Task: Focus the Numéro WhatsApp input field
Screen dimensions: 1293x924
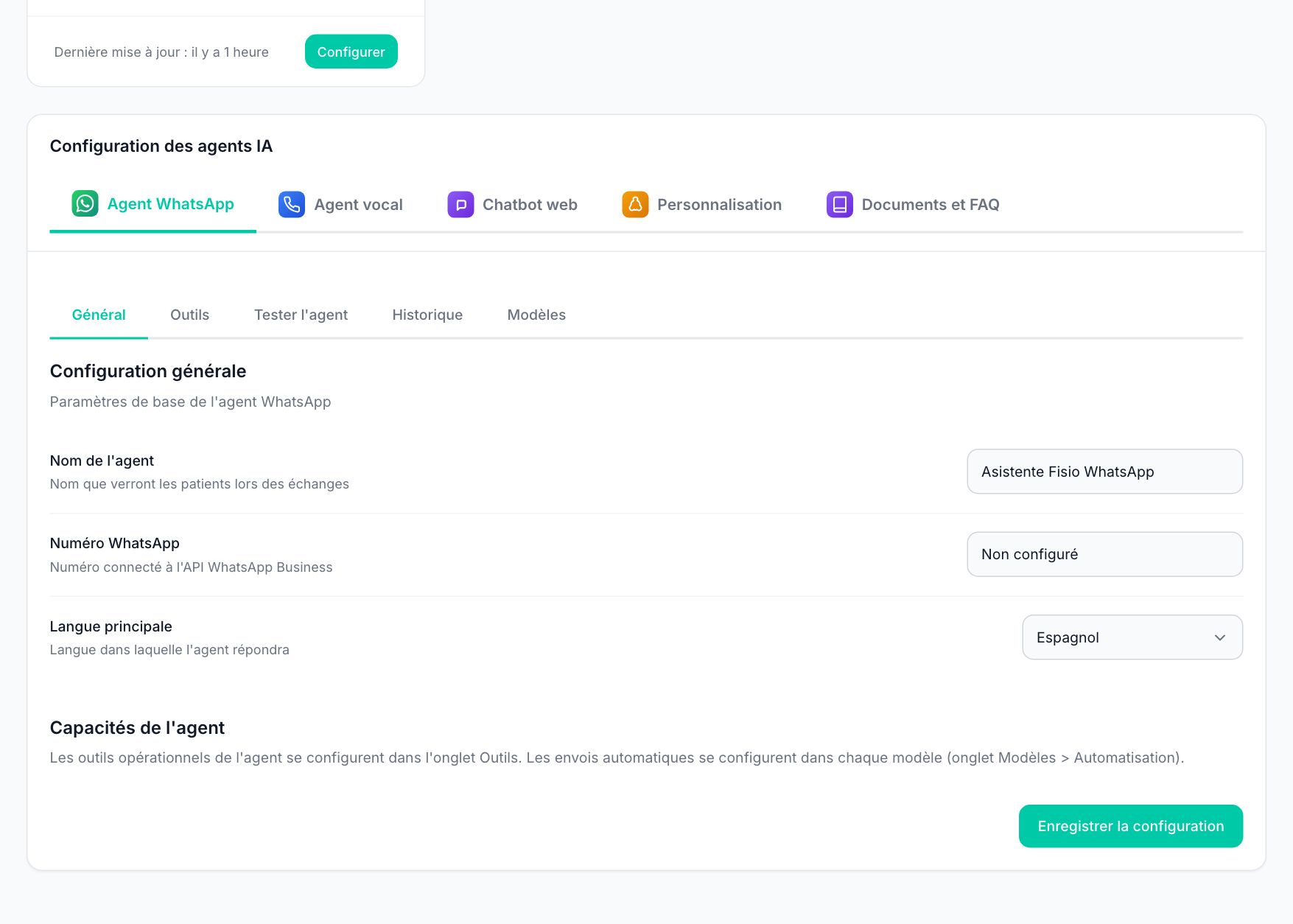Action: [1104, 554]
